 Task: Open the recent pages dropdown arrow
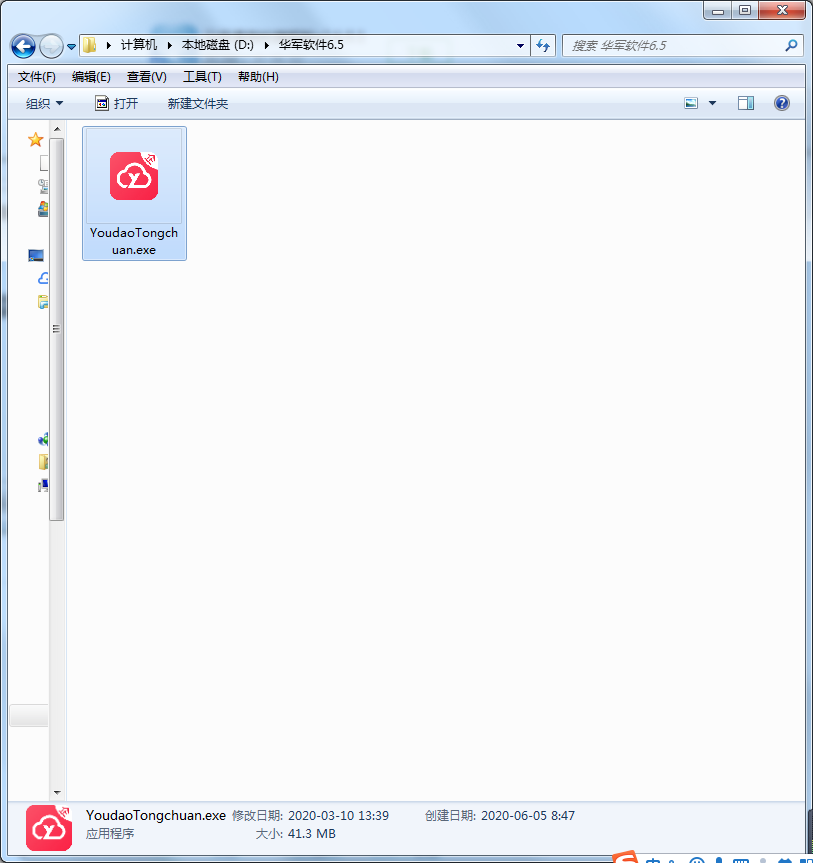click(x=72, y=47)
